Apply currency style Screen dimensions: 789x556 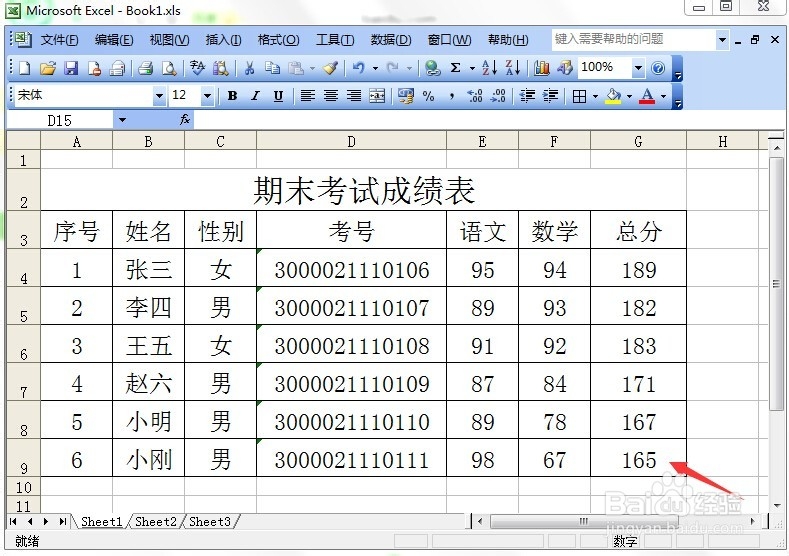[x=406, y=96]
